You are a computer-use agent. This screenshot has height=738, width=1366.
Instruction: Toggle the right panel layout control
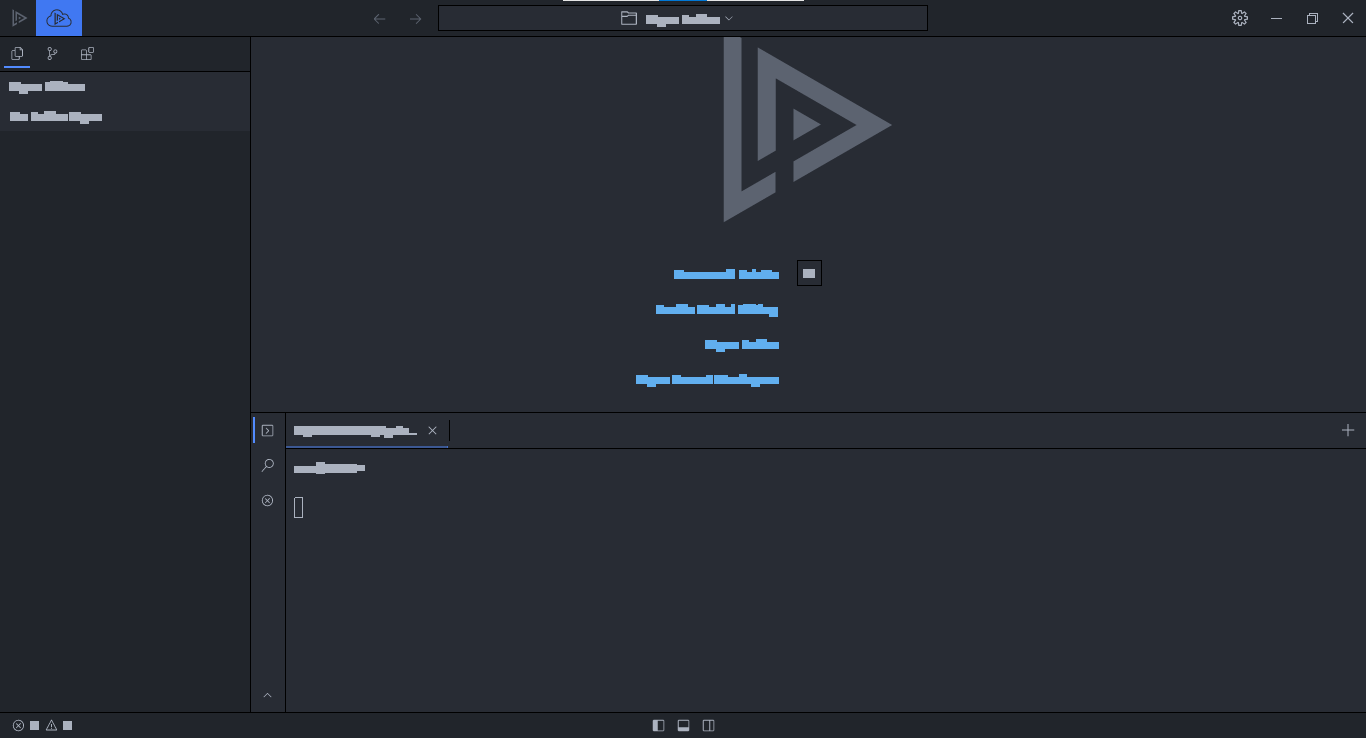pyautogui.click(x=708, y=725)
